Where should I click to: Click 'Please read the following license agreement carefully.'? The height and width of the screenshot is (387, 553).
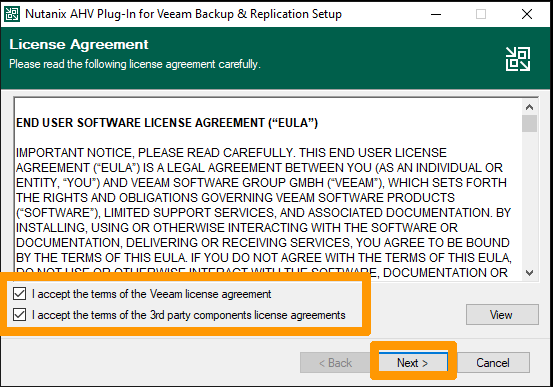135,64
